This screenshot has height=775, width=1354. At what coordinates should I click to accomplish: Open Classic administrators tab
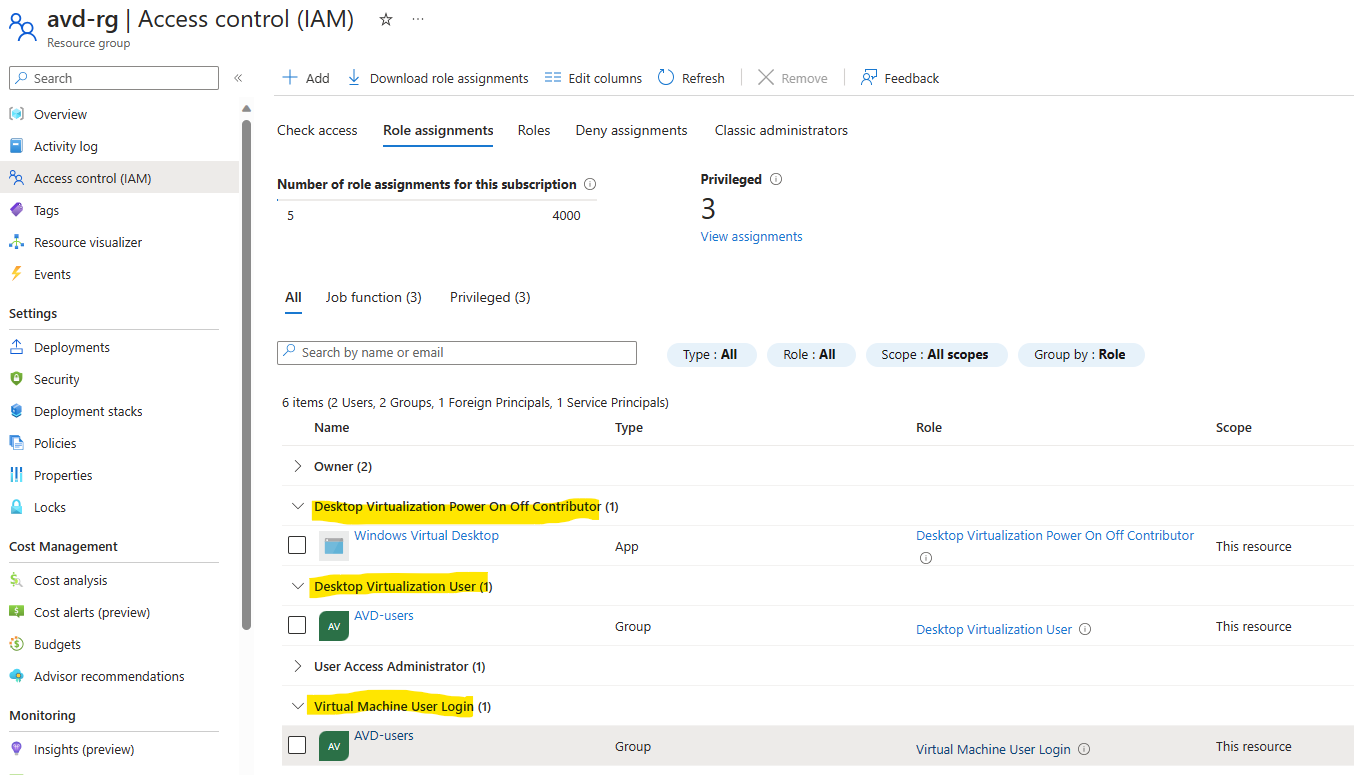[781, 130]
